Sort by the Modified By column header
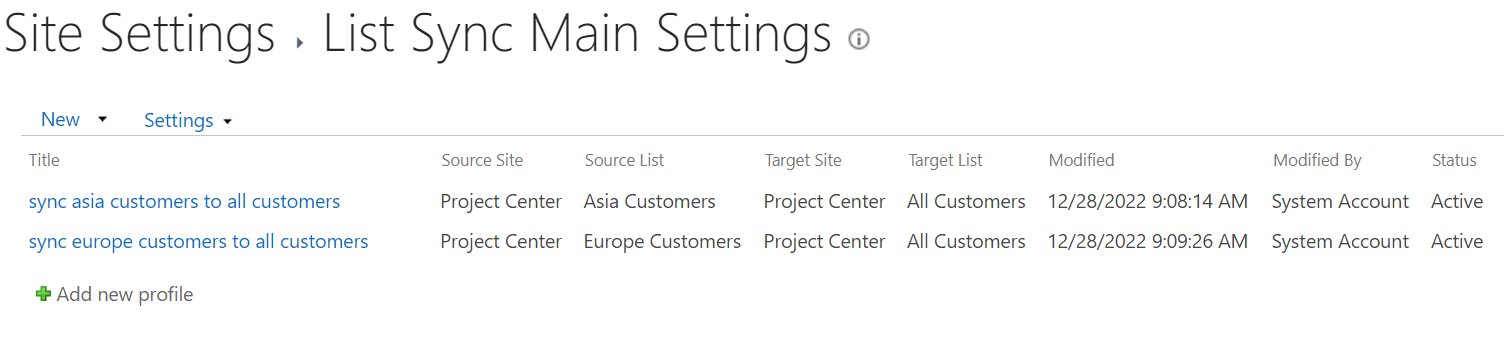Viewport: 1504px width, 363px height. click(1317, 160)
